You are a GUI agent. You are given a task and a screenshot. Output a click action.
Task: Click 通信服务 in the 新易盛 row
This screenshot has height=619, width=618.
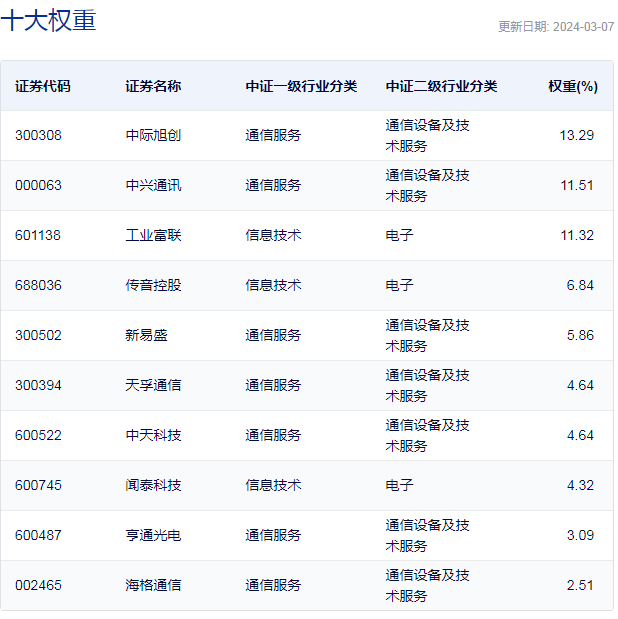coord(273,335)
